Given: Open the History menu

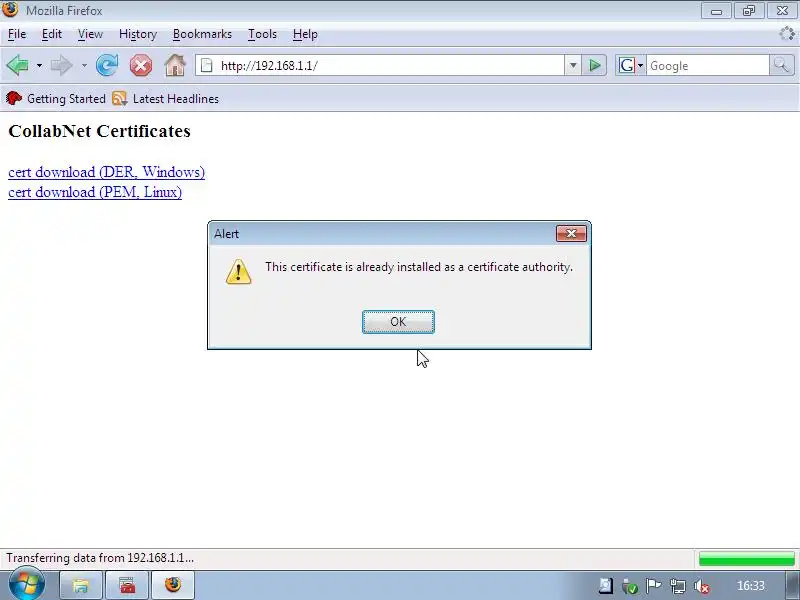Looking at the screenshot, I should pos(138,34).
